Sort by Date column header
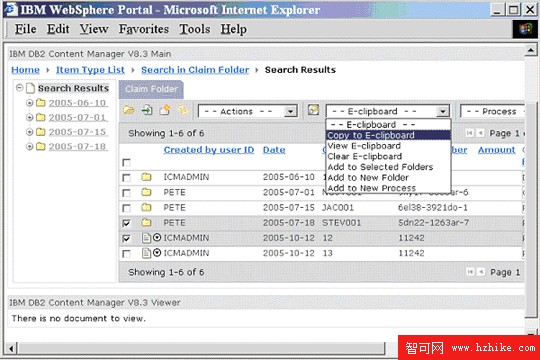540x360 pixels. 274,150
